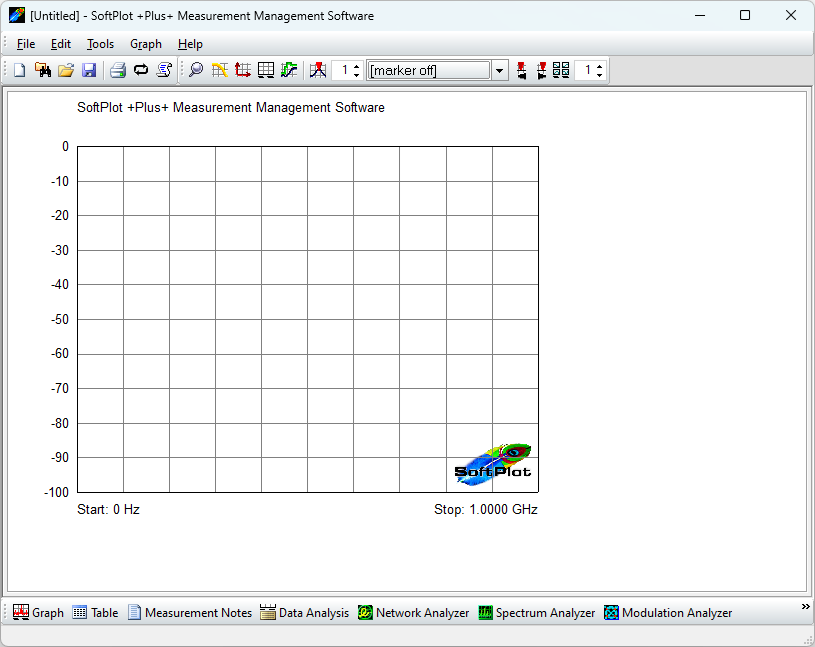Viewport: 815px width, 647px height.
Task: Switch to the Table view
Action: pos(95,613)
